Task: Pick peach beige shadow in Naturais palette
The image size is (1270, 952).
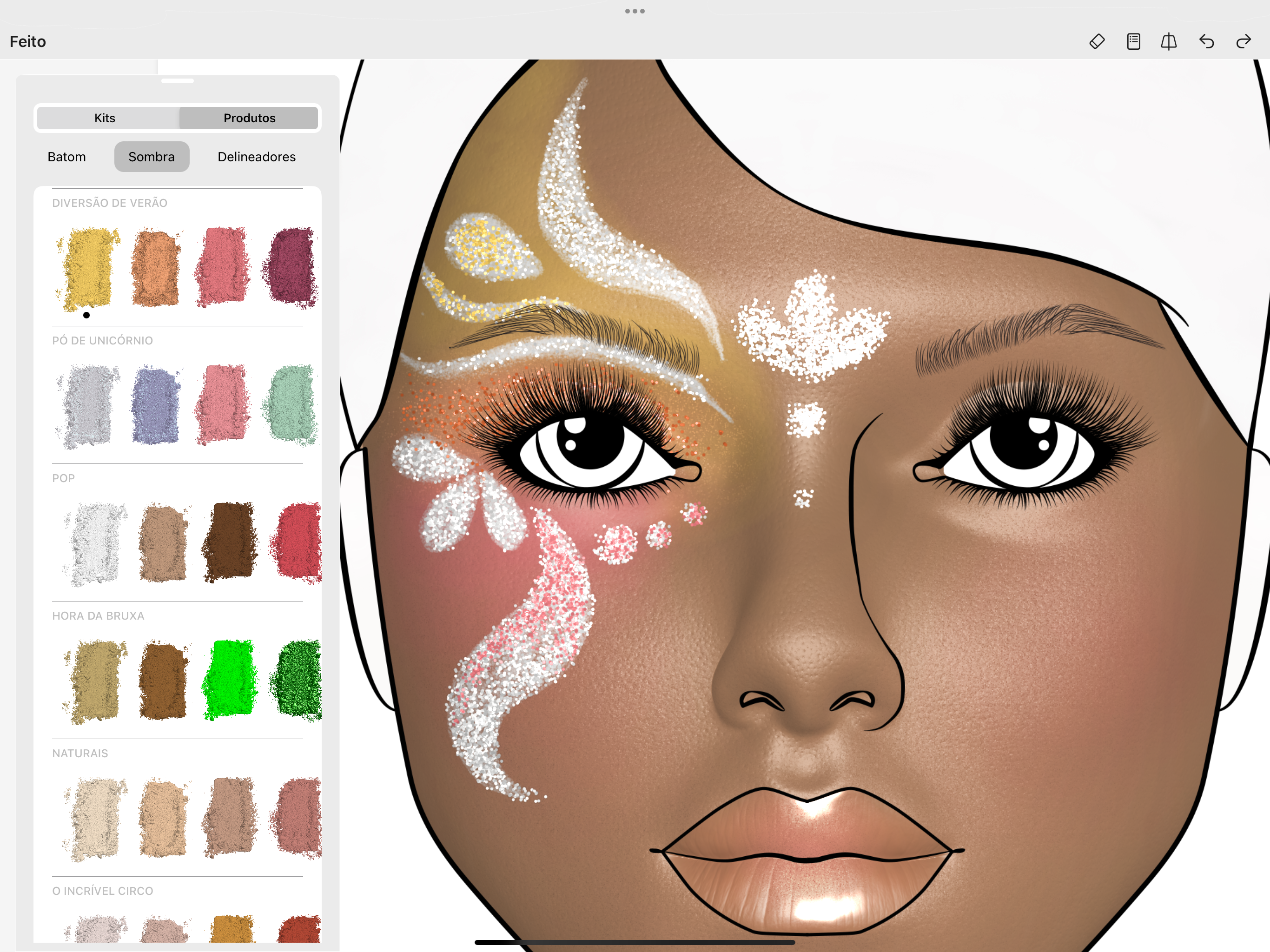Action: [x=163, y=818]
